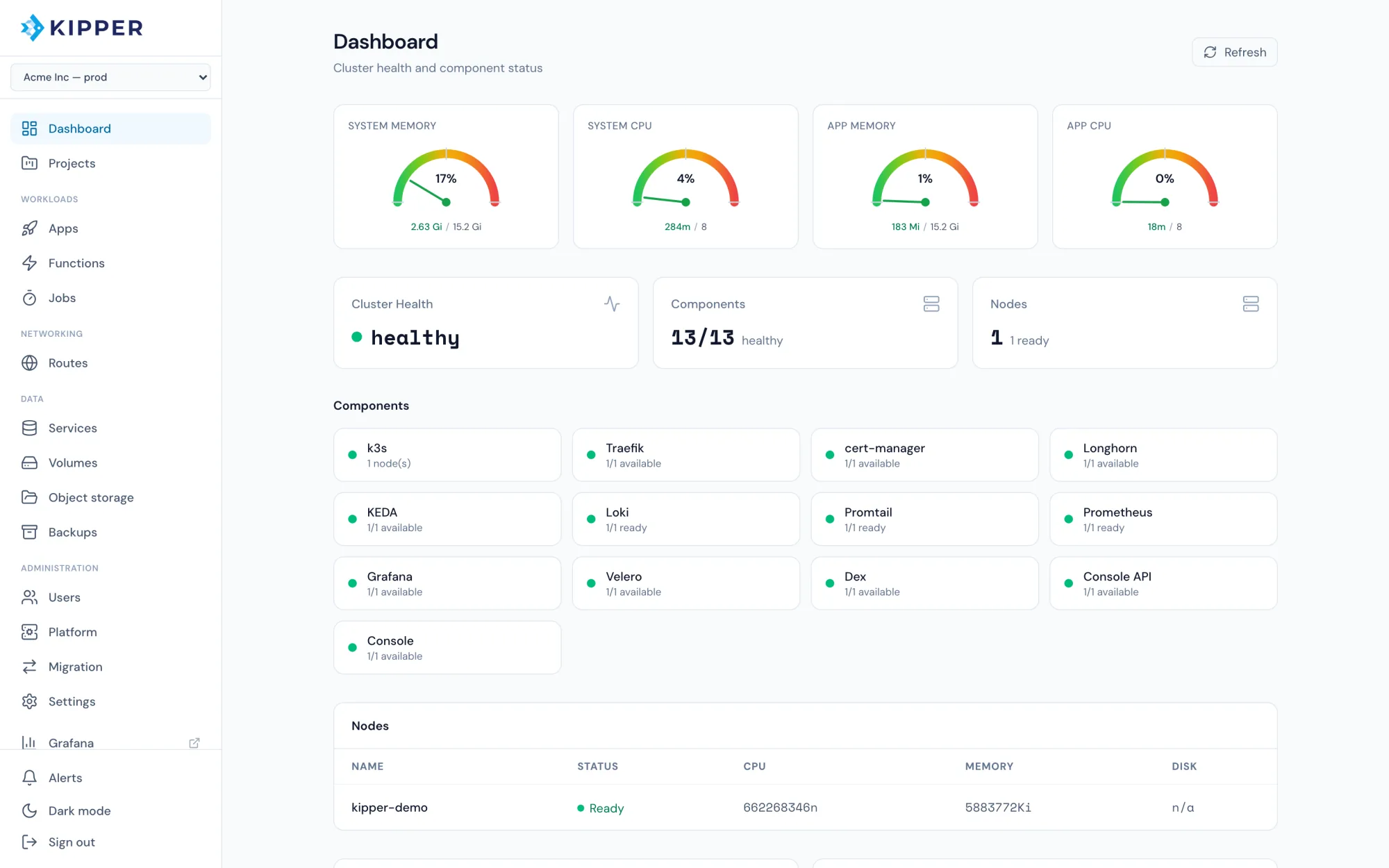This screenshot has width=1389, height=868.
Task: Click the Jobs timer icon
Action: [x=29, y=298]
